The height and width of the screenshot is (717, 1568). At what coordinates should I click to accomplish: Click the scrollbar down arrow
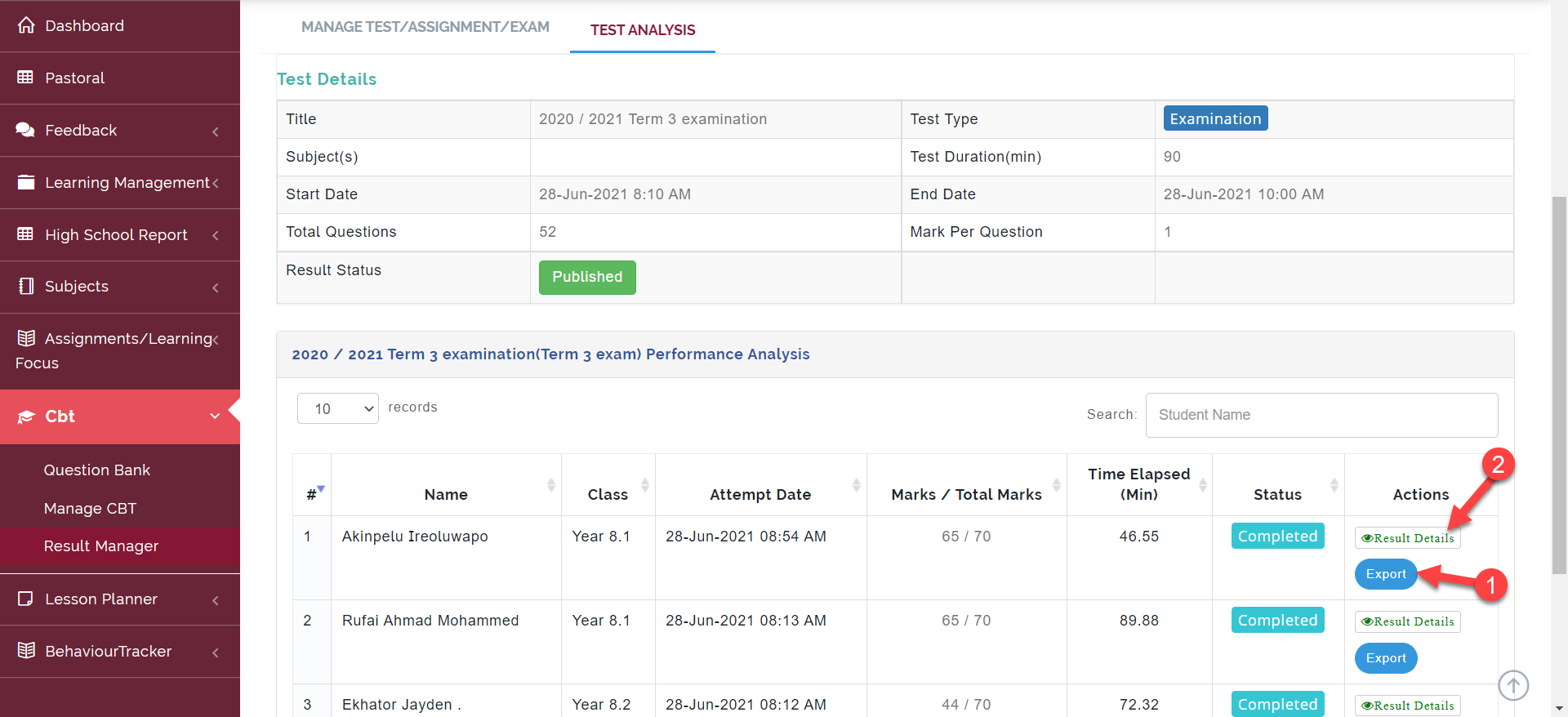click(x=1559, y=709)
